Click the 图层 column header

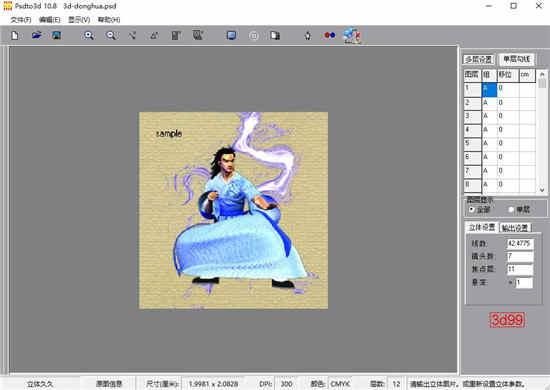(472, 75)
